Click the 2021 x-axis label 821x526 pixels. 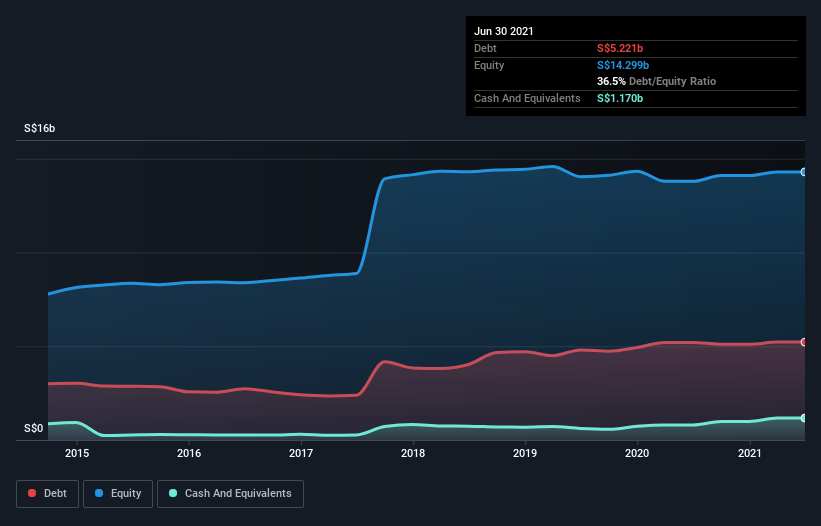click(x=749, y=453)
